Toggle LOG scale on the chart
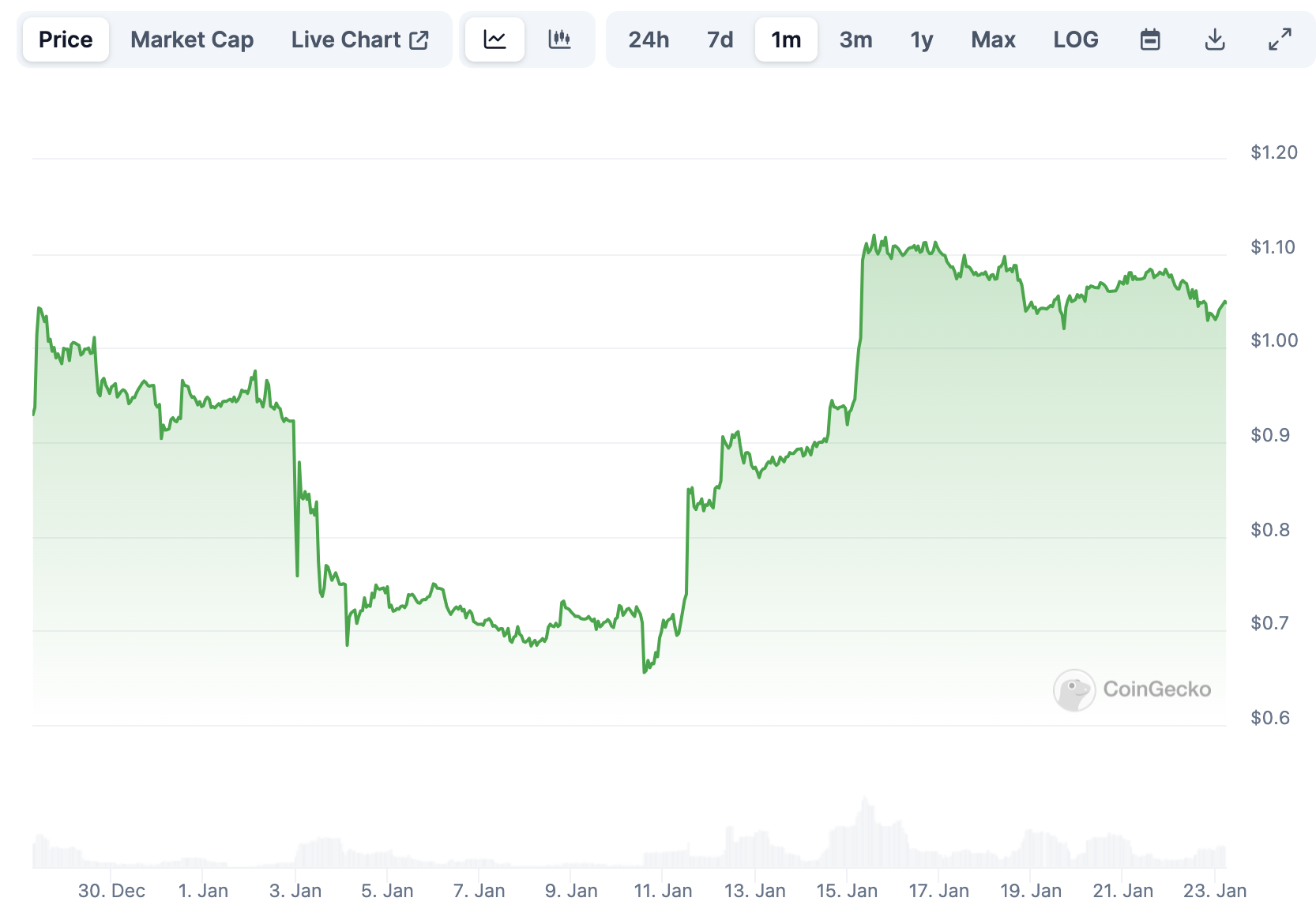The image size is (1316, 924). click(1076, 39)
